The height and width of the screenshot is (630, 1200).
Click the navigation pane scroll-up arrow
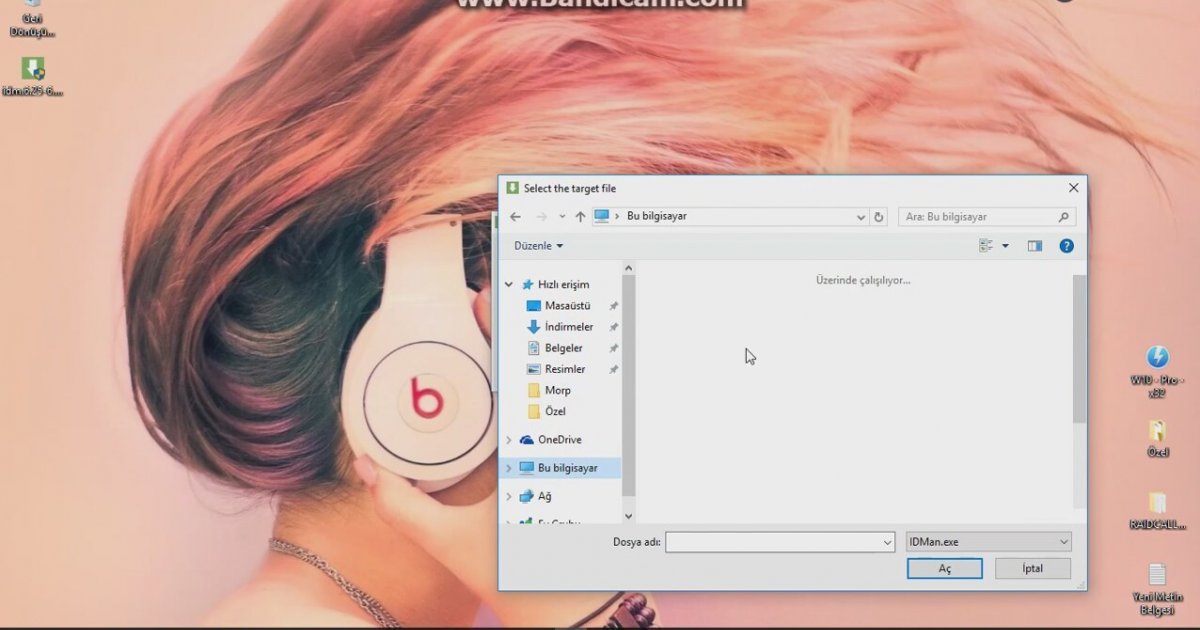[629, 268]
